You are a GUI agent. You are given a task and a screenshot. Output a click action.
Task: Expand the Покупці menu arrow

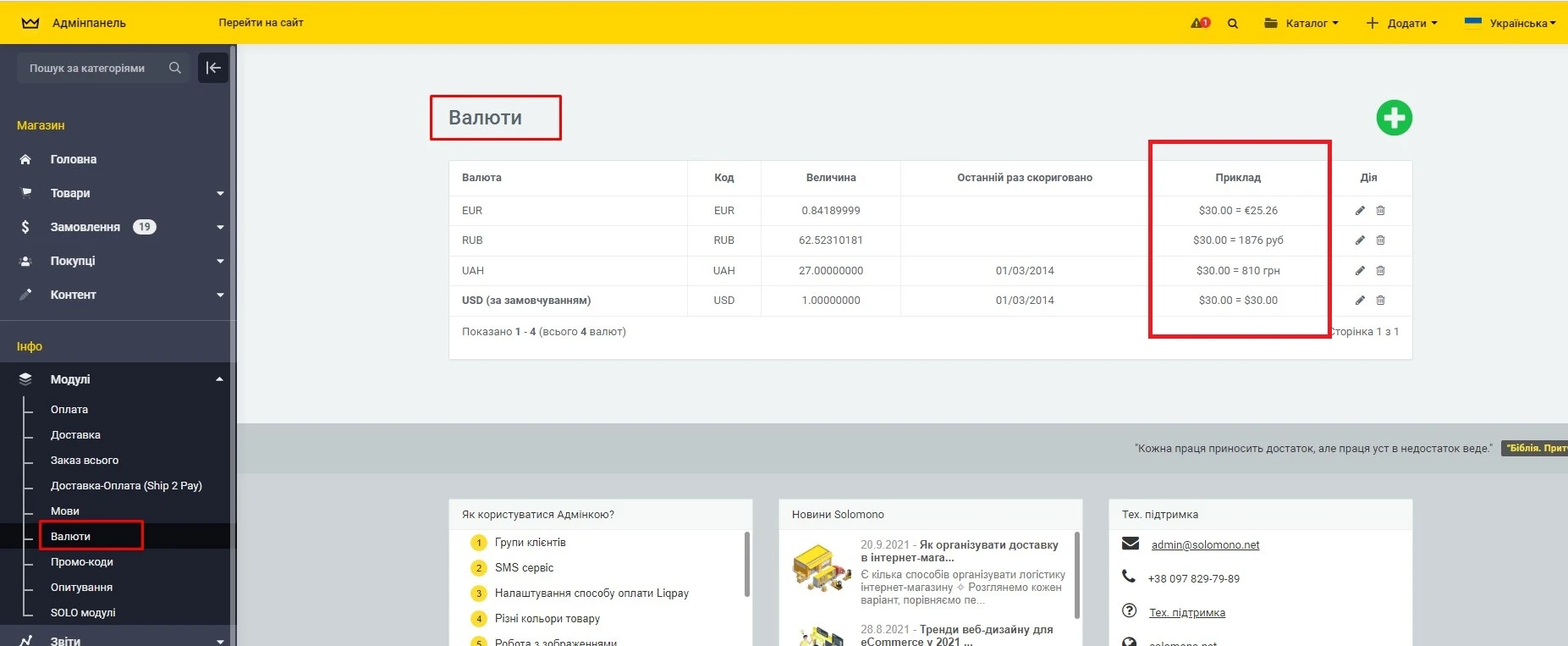point(220,262)
